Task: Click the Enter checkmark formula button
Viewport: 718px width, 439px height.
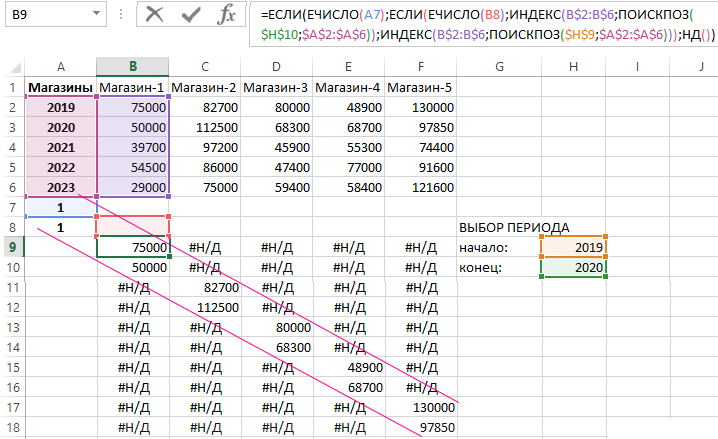Action: 191,14
